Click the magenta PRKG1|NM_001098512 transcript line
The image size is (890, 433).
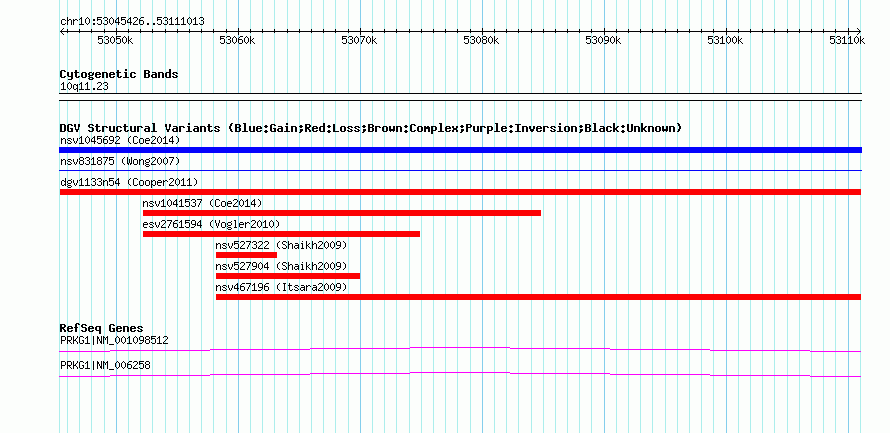[460, 349]
